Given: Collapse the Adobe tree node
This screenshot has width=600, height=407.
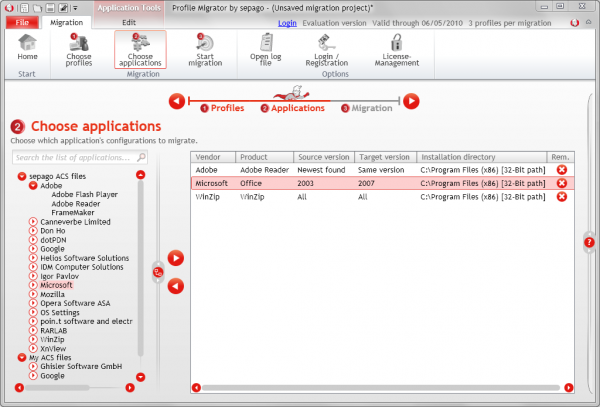Looking at the screenshot, I should pos(33,186).
